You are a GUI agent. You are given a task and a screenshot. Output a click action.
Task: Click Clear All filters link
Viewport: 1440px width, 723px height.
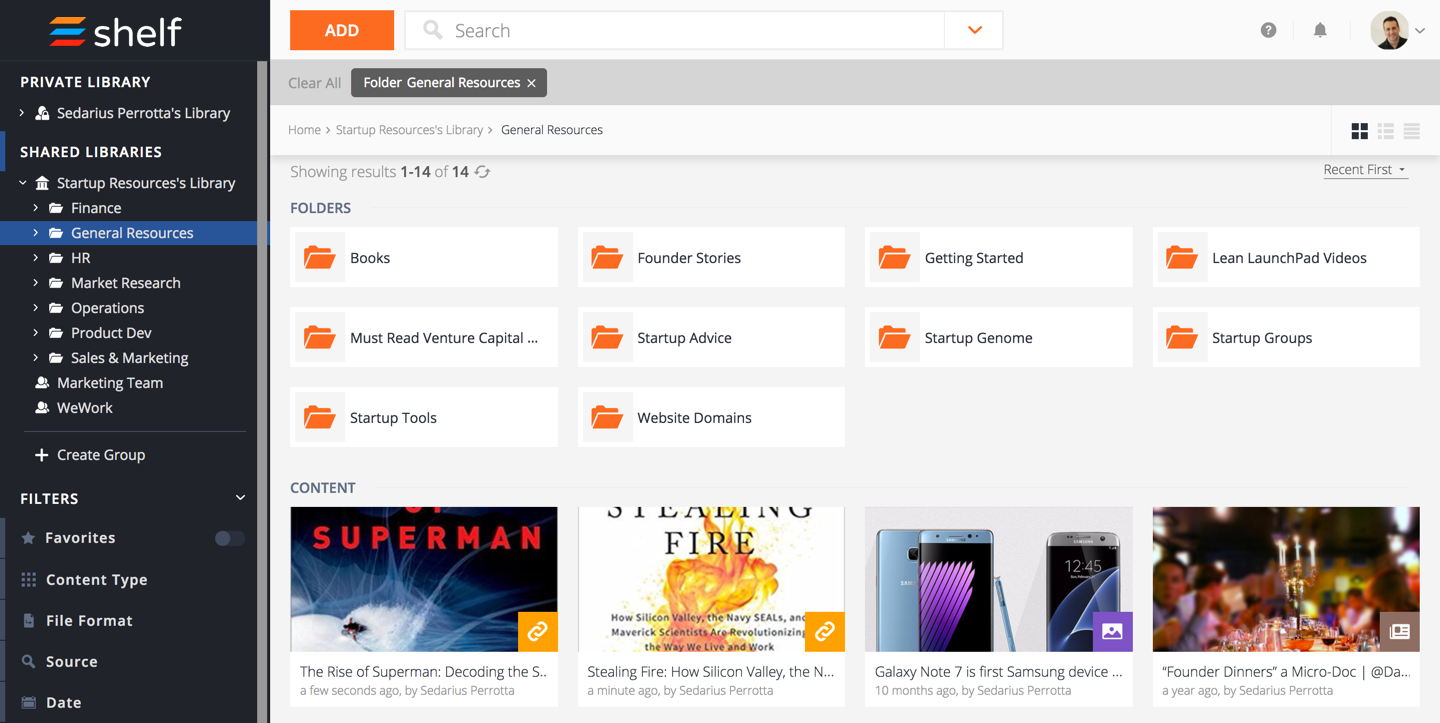[314, 83]
